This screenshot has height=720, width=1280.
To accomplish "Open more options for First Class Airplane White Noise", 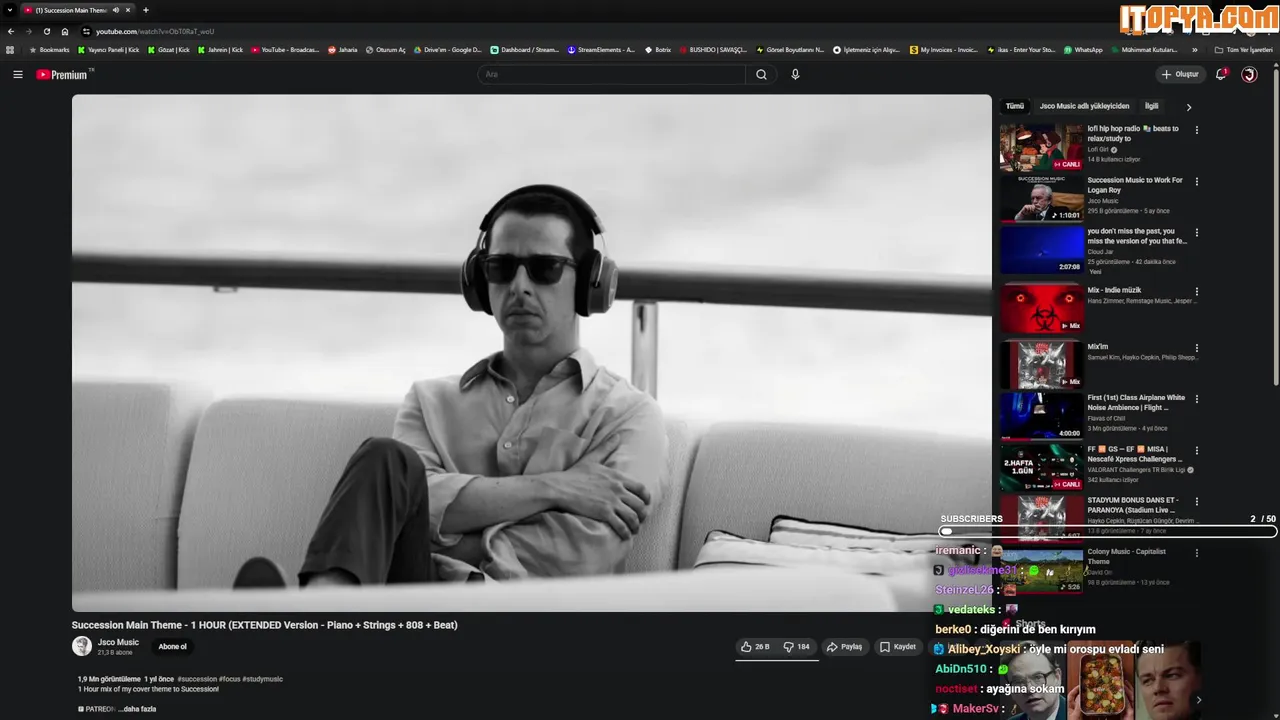I will (x=1196, y=399).
